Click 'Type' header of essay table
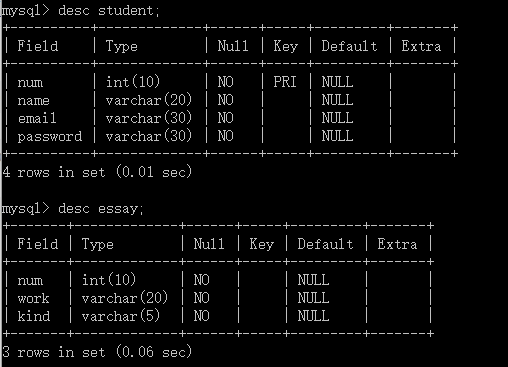This screenshot has width=508, height=367. [98, 244]
